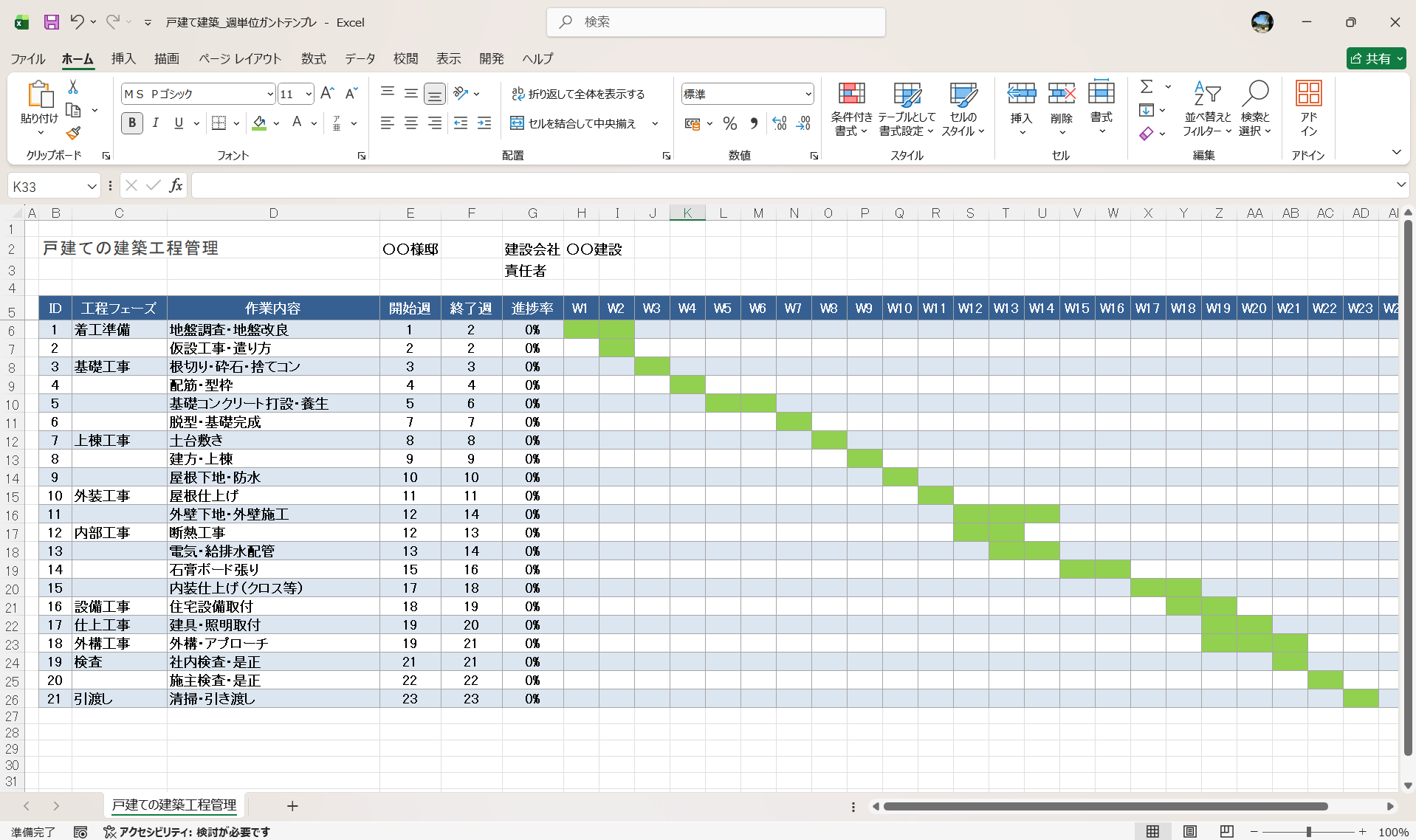Expand the number format dropdown (標準)
This screenshot has height=840, width=1416.
808,94
